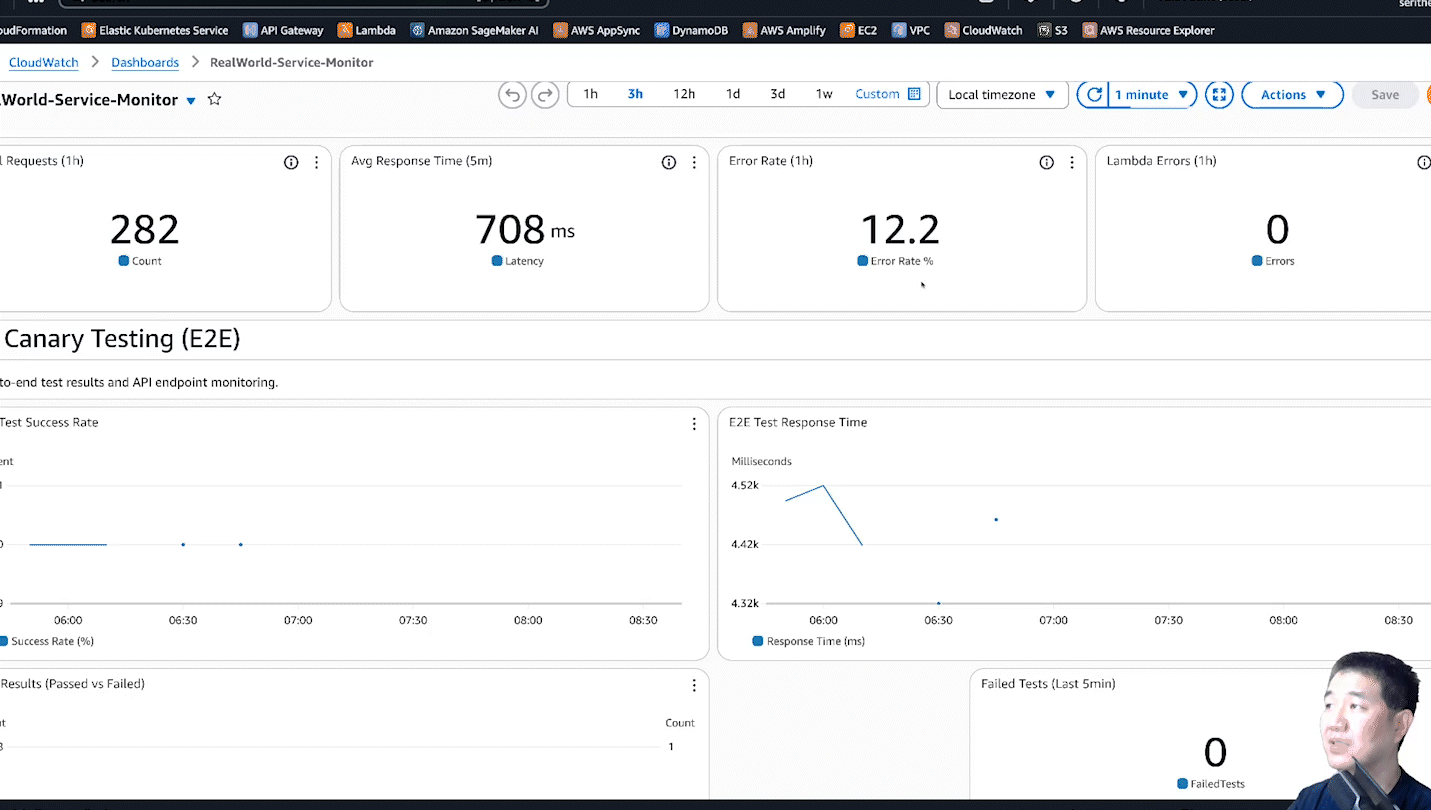The width and height of the screenshot is (1431, 810).
Task: Select the 1w time range option
Action: 824,94
